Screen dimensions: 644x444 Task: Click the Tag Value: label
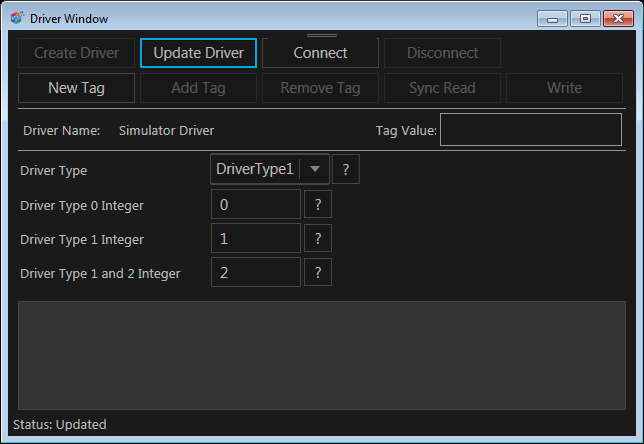(406, 131)
